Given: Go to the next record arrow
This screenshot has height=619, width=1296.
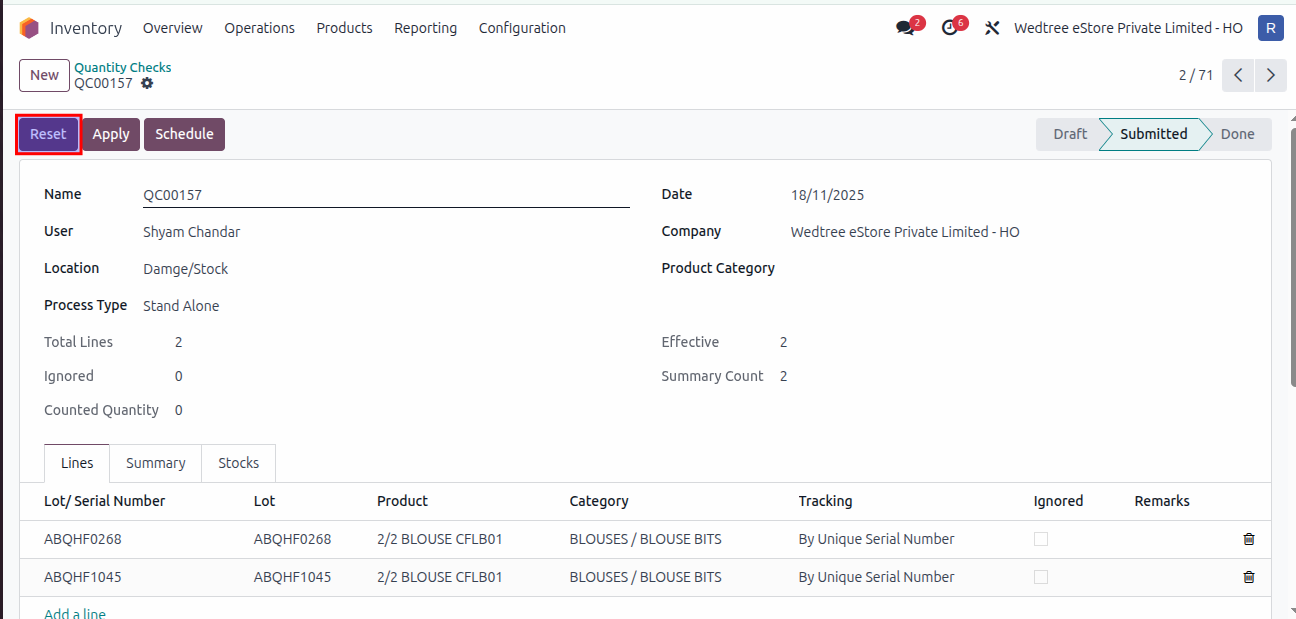Looking at the screenshot, I should pos(1270,75).
